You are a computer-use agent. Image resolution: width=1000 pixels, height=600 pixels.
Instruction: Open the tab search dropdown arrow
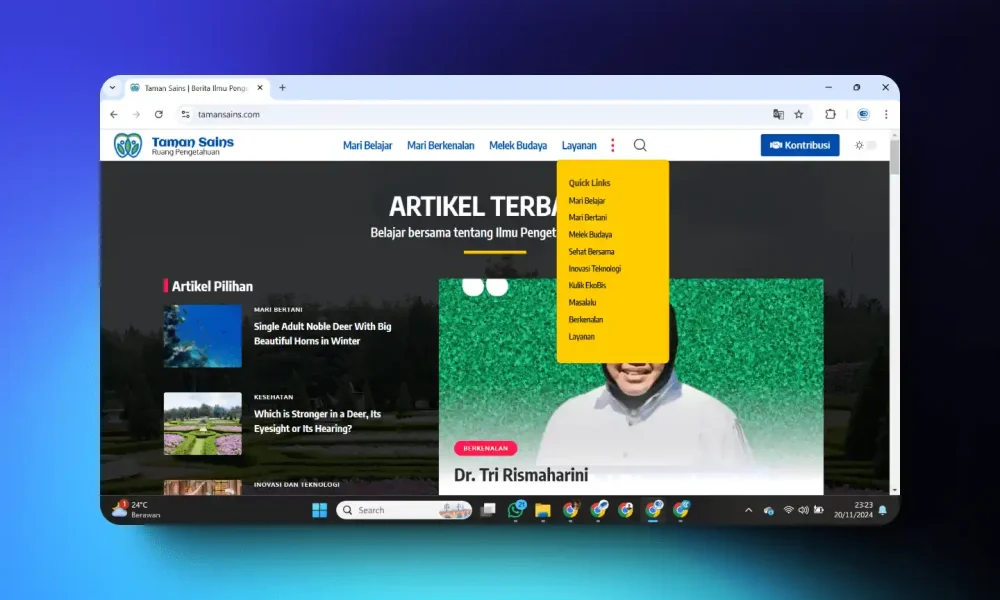pyautogui.click(x=112, y=88)
